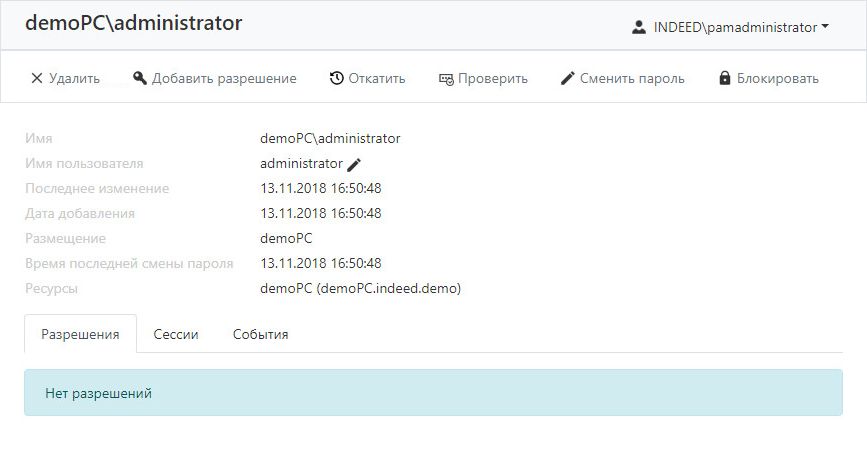
Task: Click the Блокировать action
Action: [x=777, y=79]
